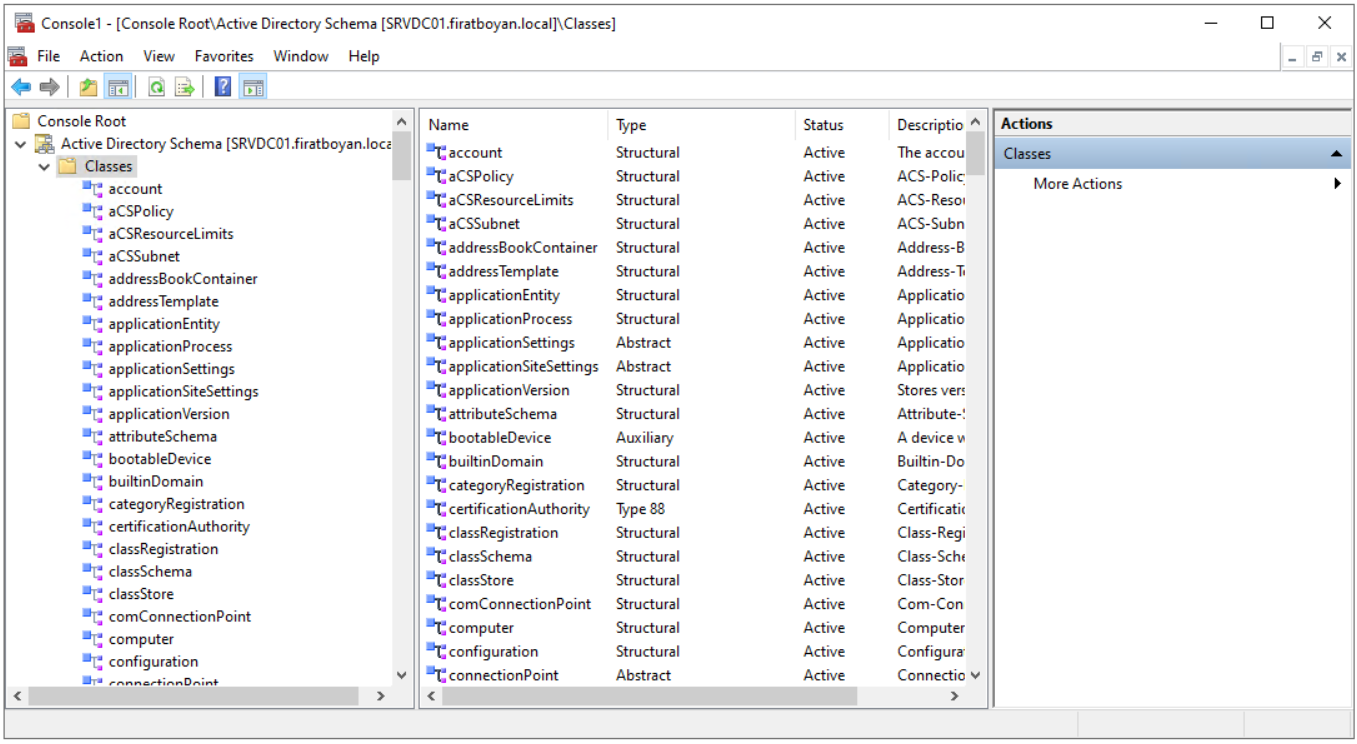Click the account class icon in tree
Screen dimensions: 1357x744
(x=93, y=189)
